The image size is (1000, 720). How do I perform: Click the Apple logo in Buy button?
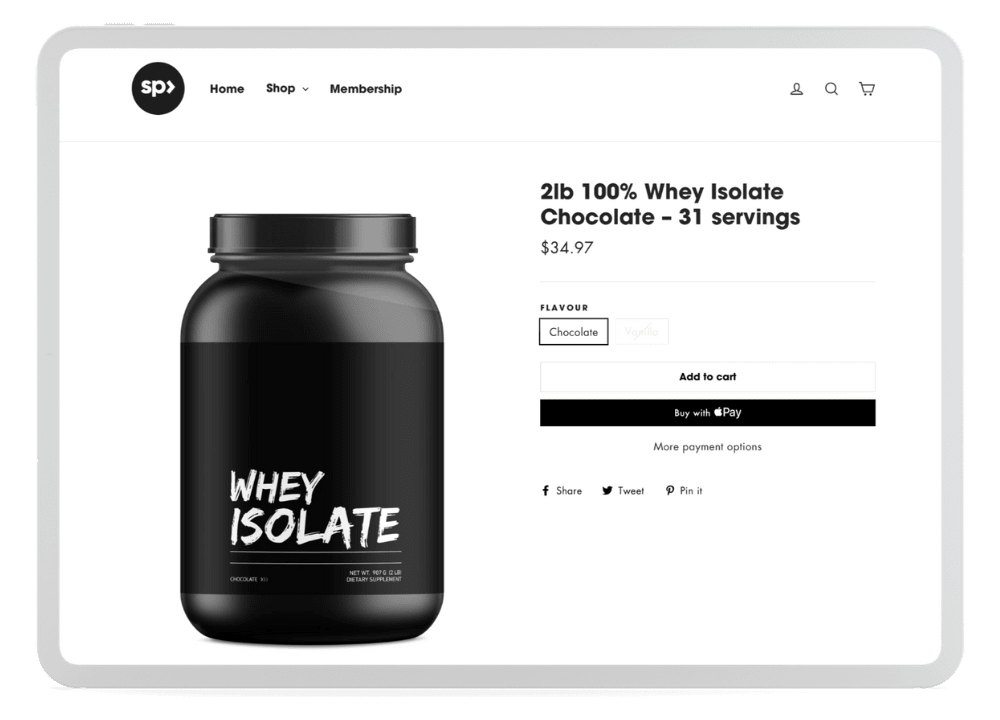point(717,412)
